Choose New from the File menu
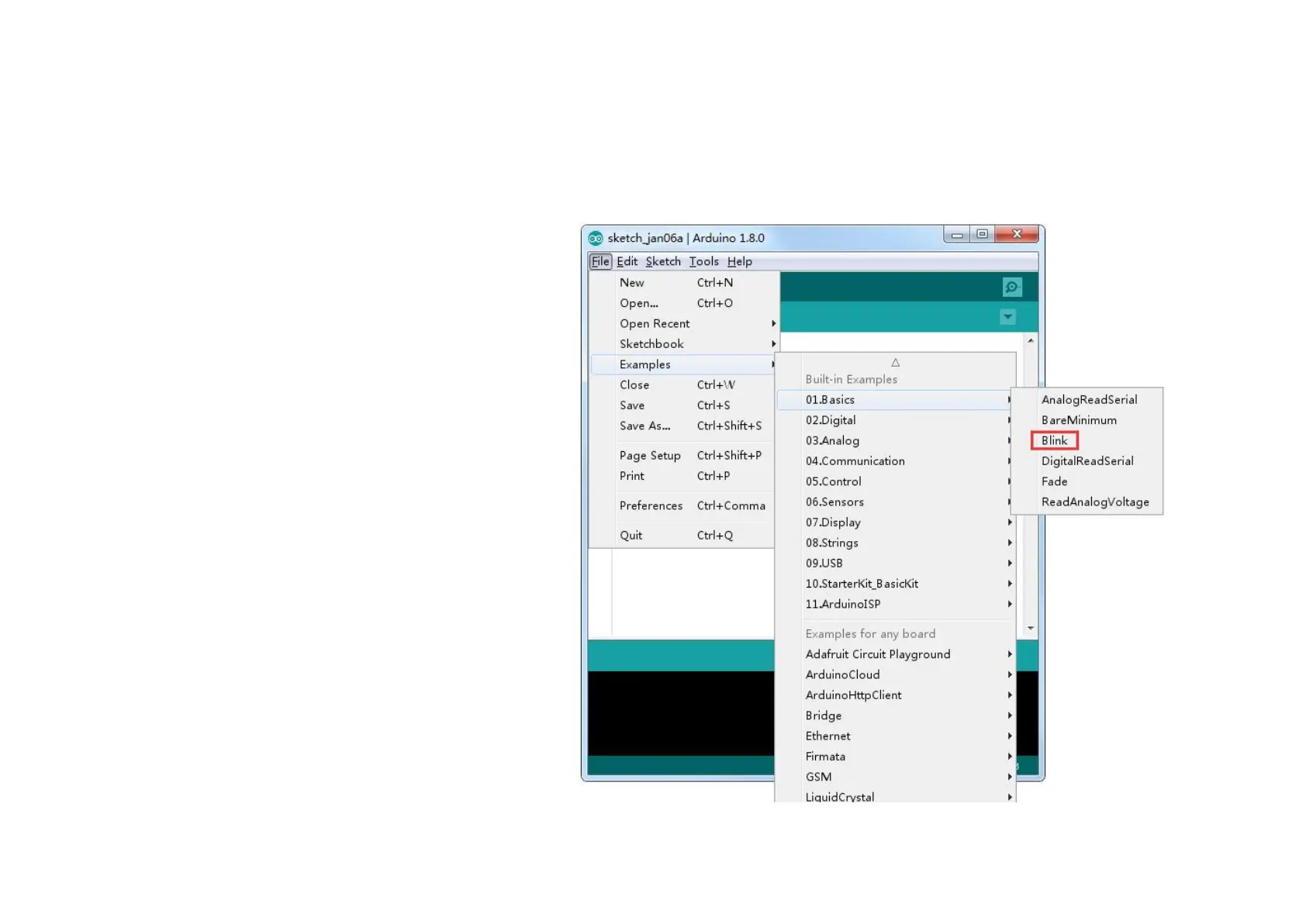The height and width of the screenshot is (924, 1306). (684, 283)
